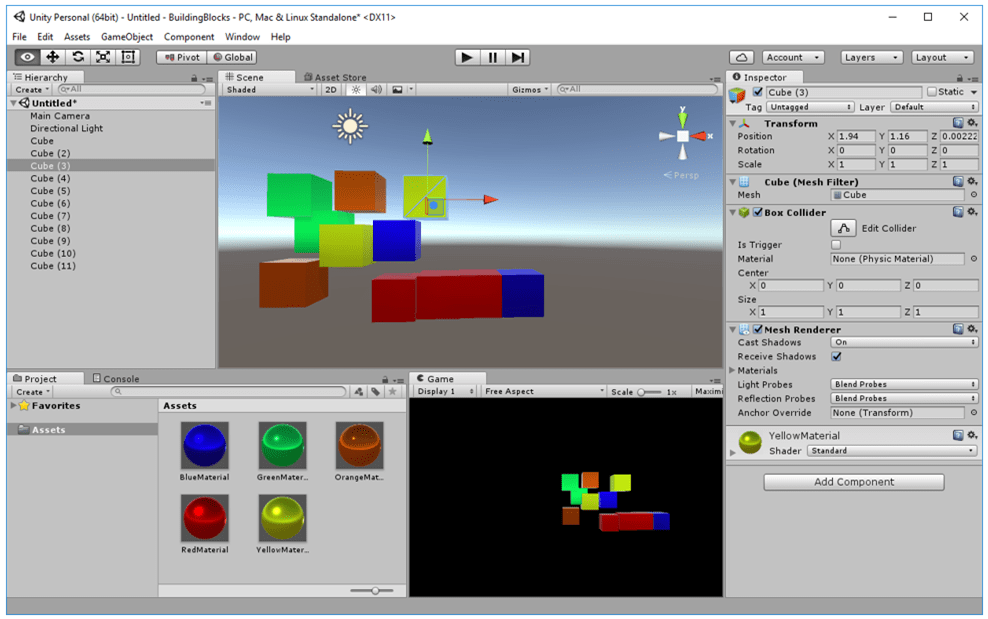Open the GameObject menu

click(127, 37)
